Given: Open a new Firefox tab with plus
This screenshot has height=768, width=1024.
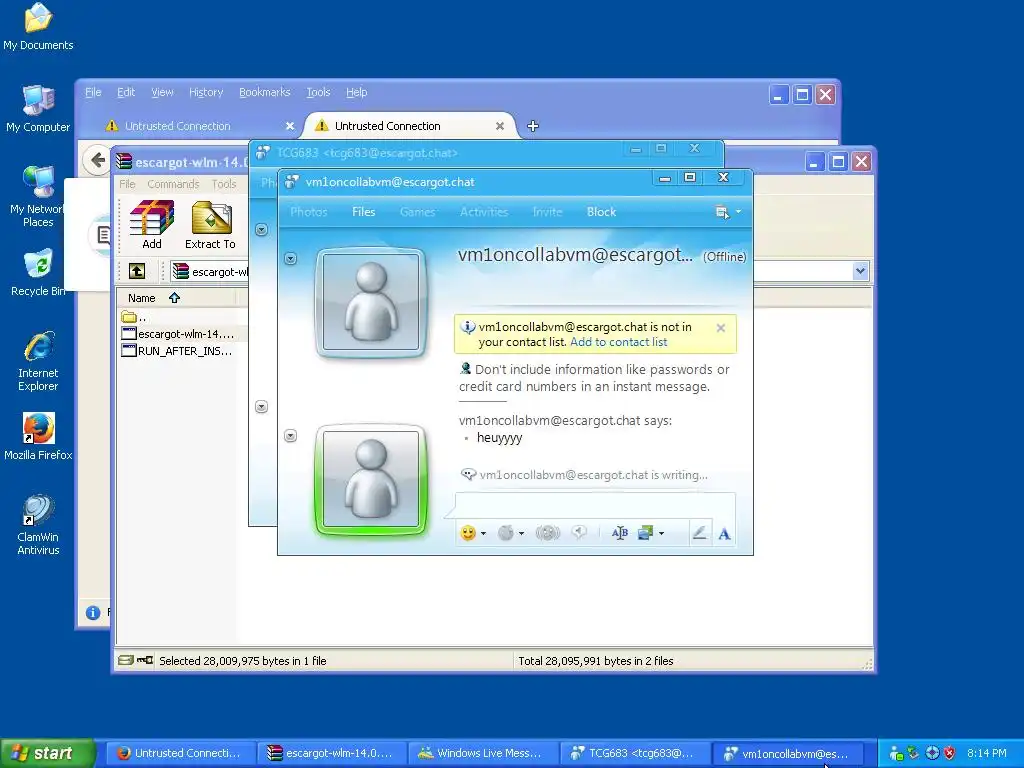Looking at the screenshot, I should point(533,126).
